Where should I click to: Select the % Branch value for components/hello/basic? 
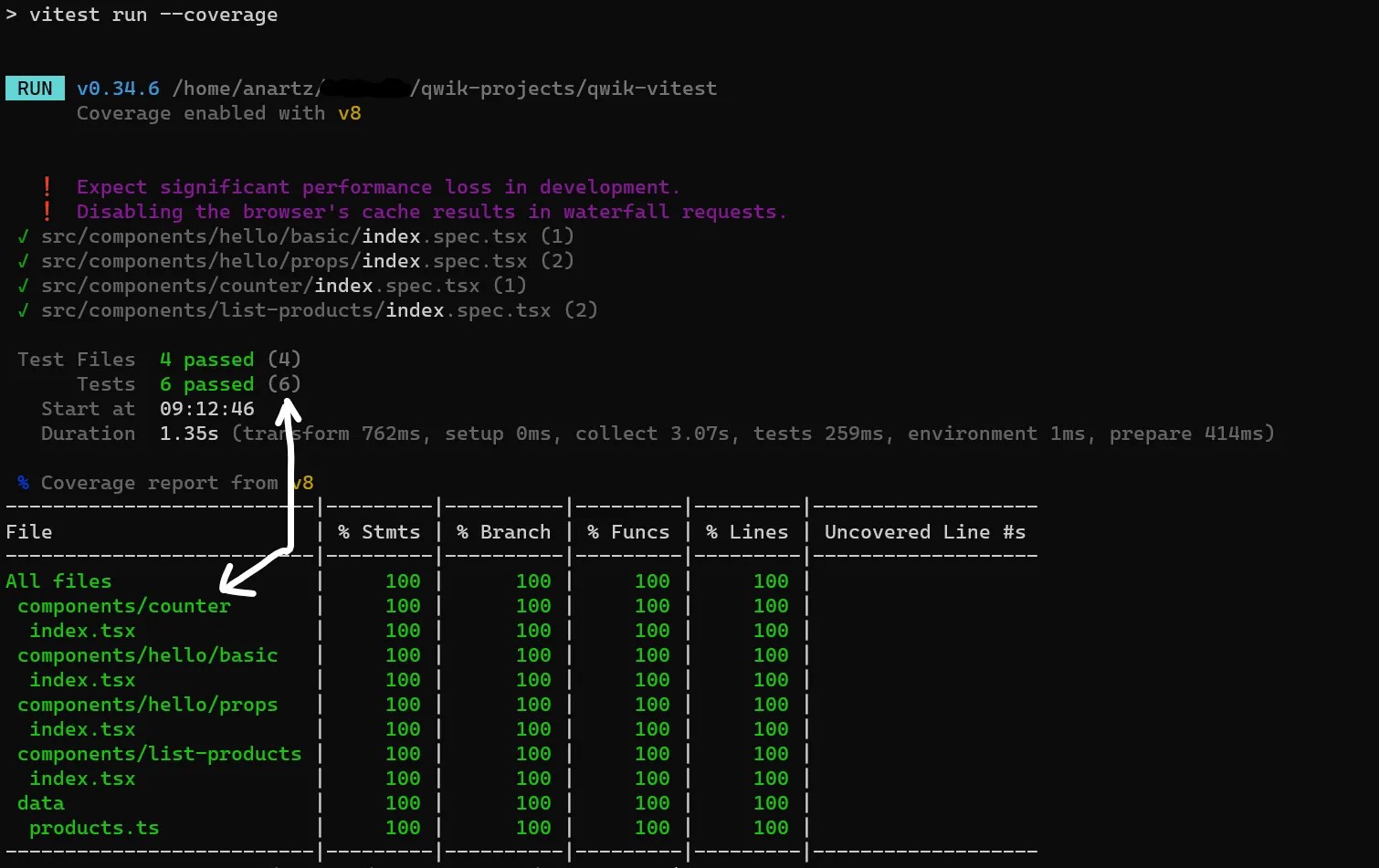pyautogui.click(x=533, y=655)
